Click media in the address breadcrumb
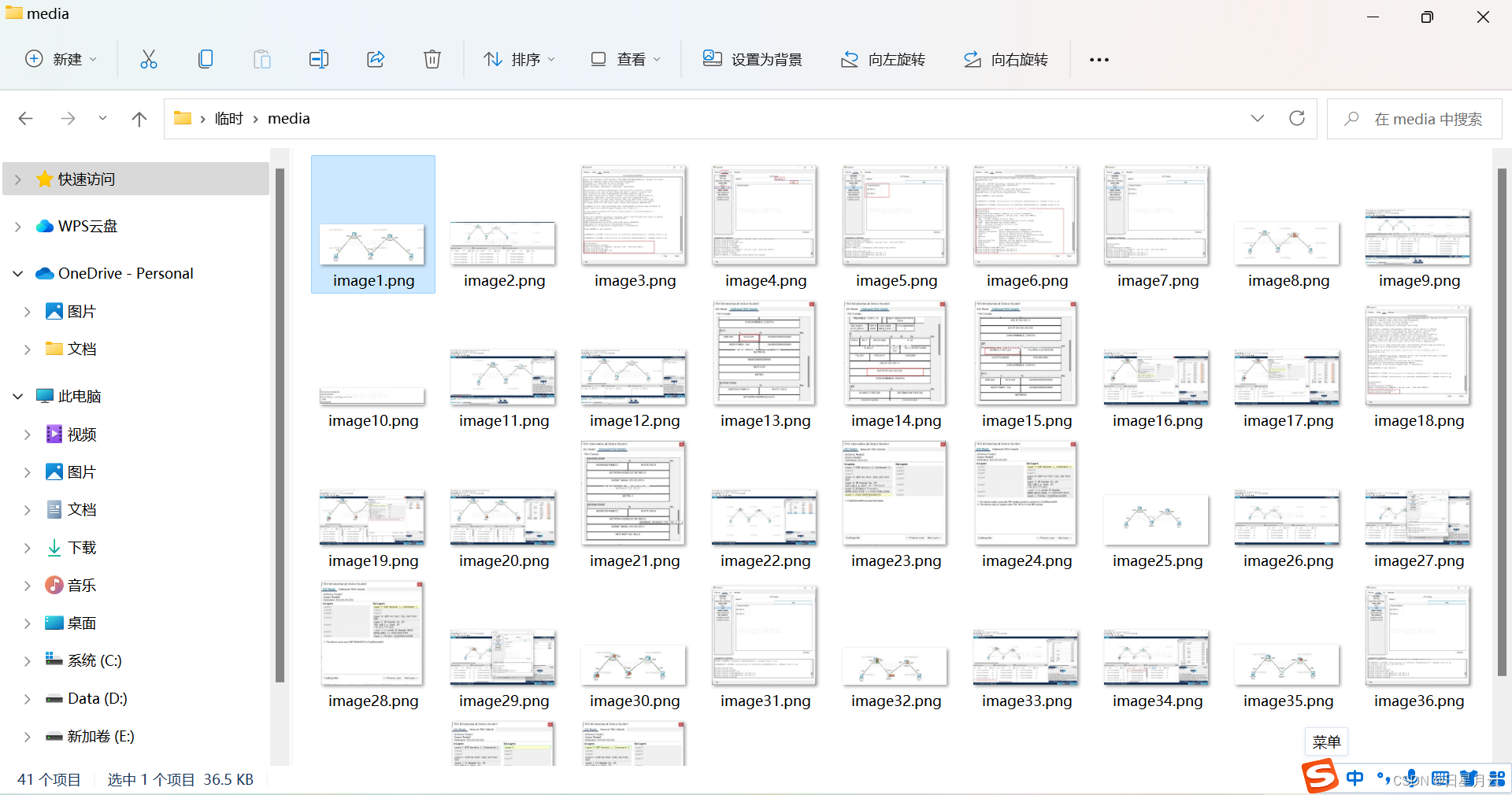Screen dimensions: 1512x795 [x=289, y=119]
